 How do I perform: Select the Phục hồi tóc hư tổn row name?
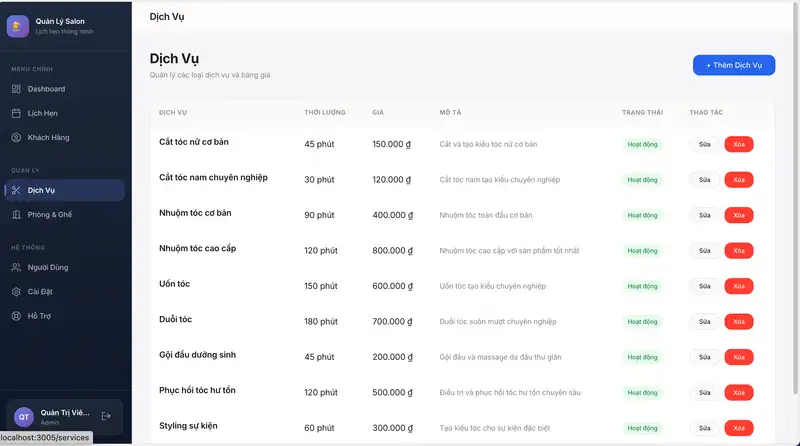tap(197, 390)
